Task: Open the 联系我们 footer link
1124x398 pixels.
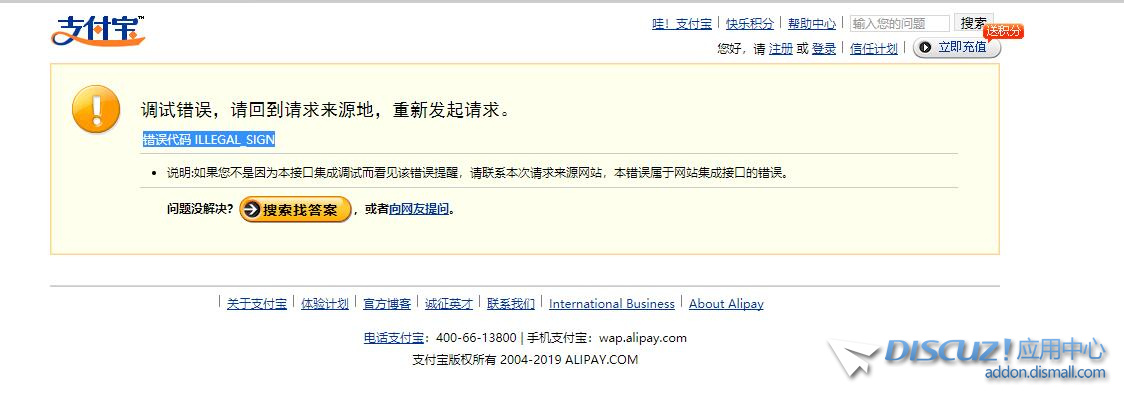Action: tap(511, 304)
